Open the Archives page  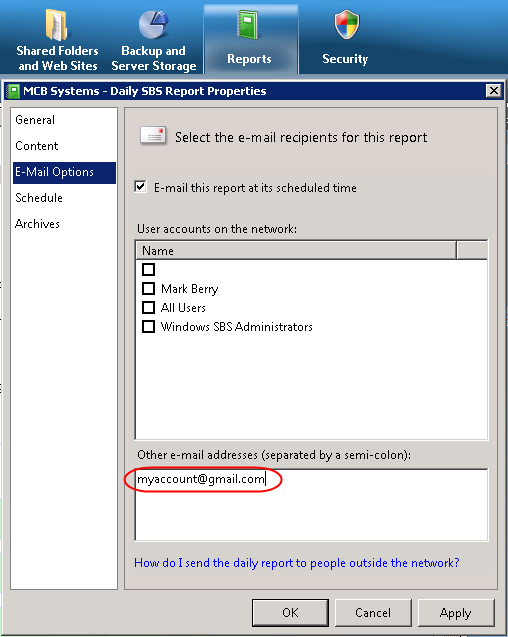[x=37, y=224]
